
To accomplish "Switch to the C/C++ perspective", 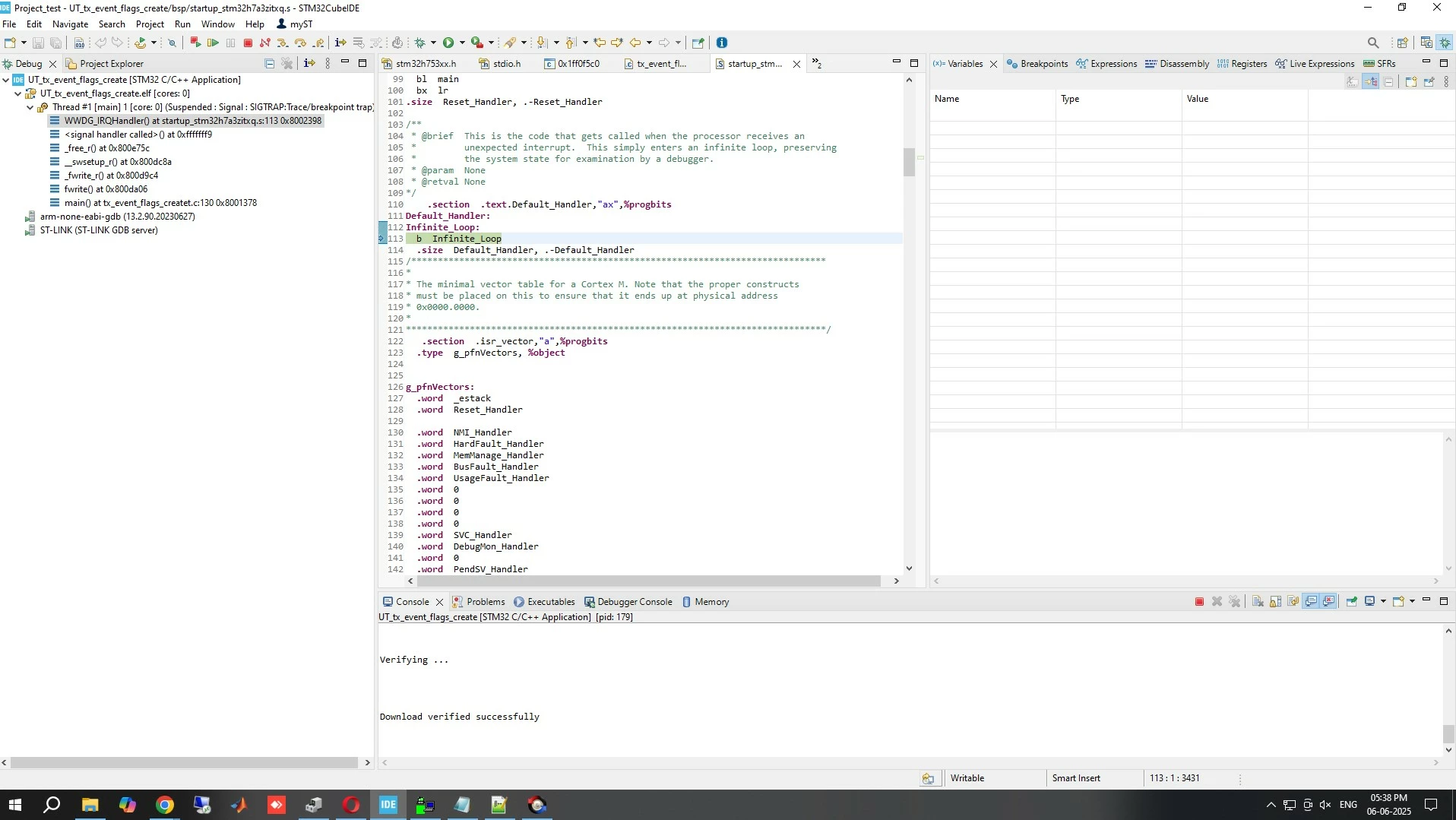I will pyautogui.click(x=1427, y=43).
